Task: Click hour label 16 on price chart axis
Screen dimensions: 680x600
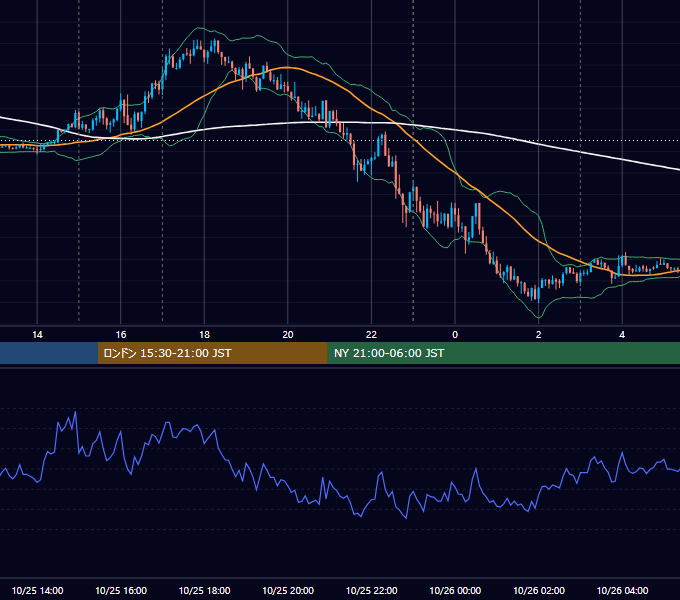Action: coord(121,335)
